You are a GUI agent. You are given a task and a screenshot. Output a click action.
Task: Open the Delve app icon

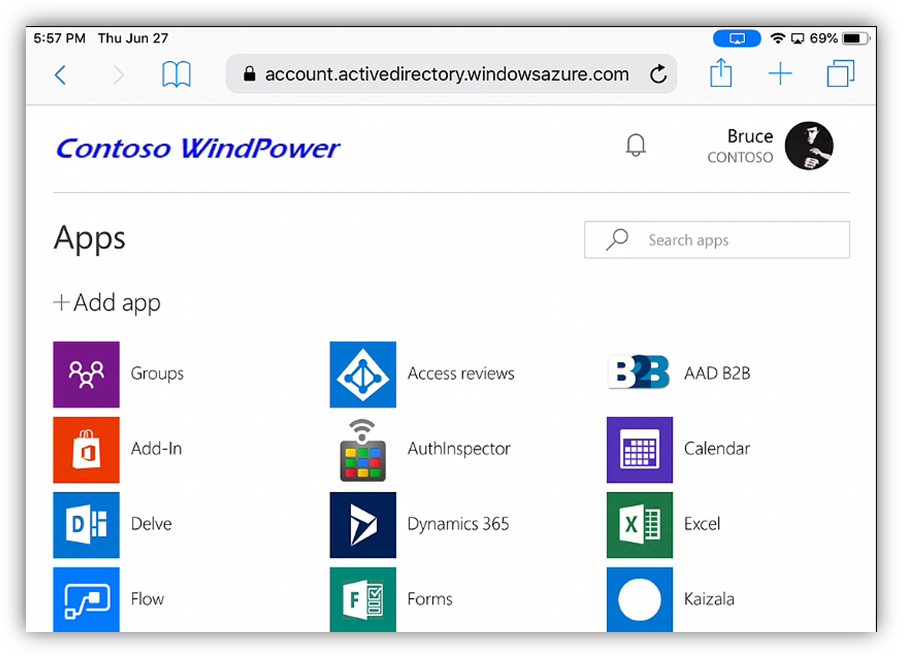point(86,525)
